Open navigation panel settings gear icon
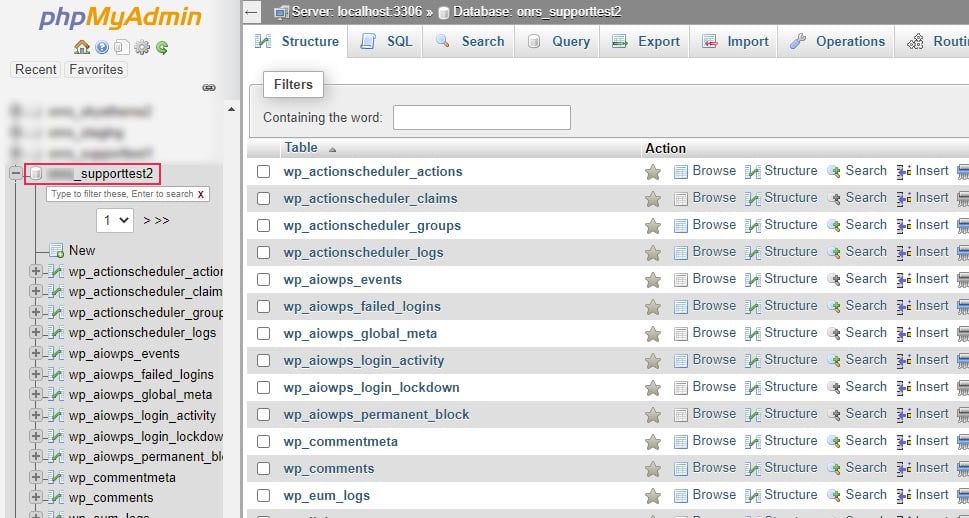 tap(142, 47)
